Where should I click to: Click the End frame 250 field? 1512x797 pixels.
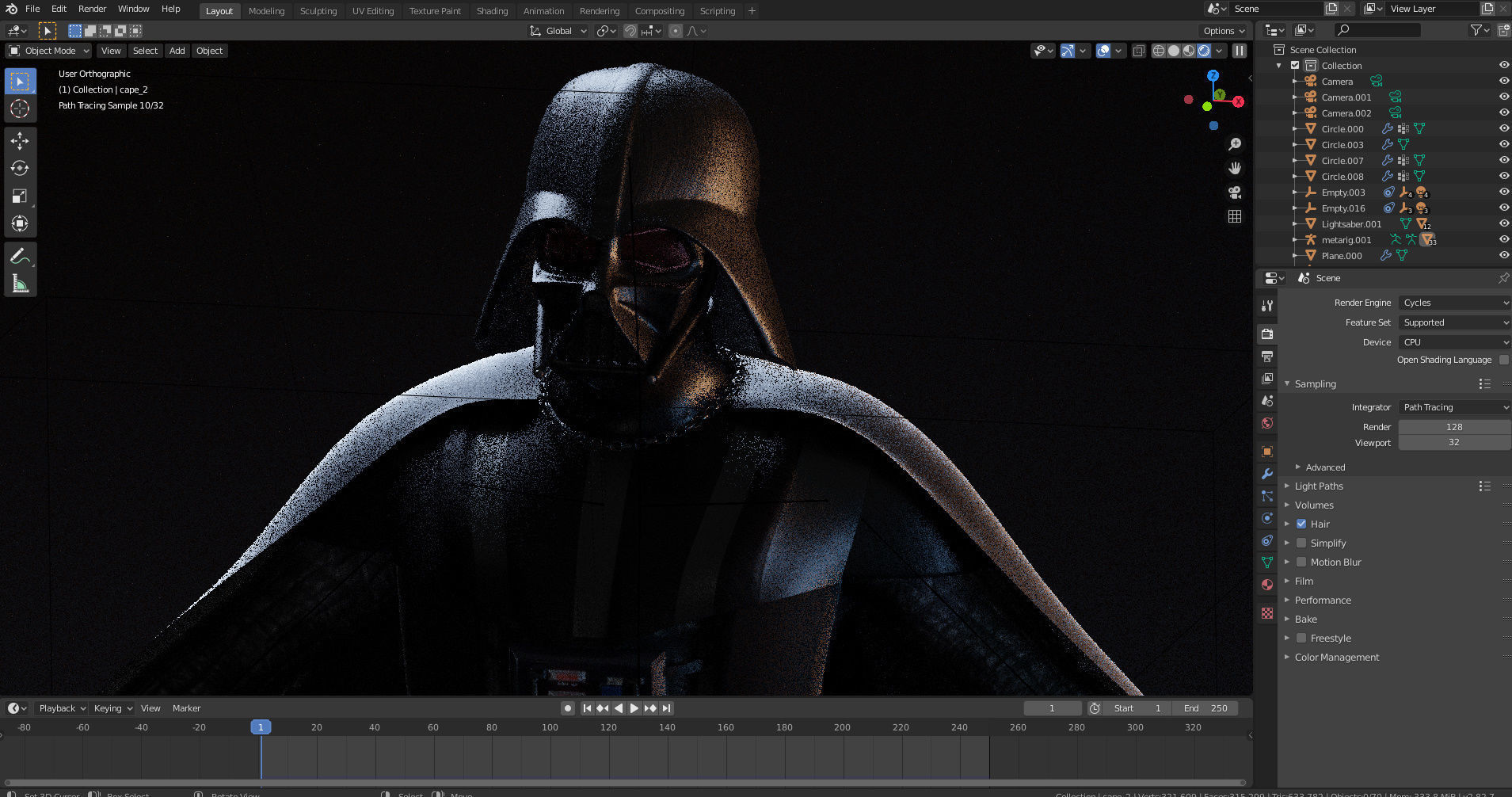[x=1205, y=708]
